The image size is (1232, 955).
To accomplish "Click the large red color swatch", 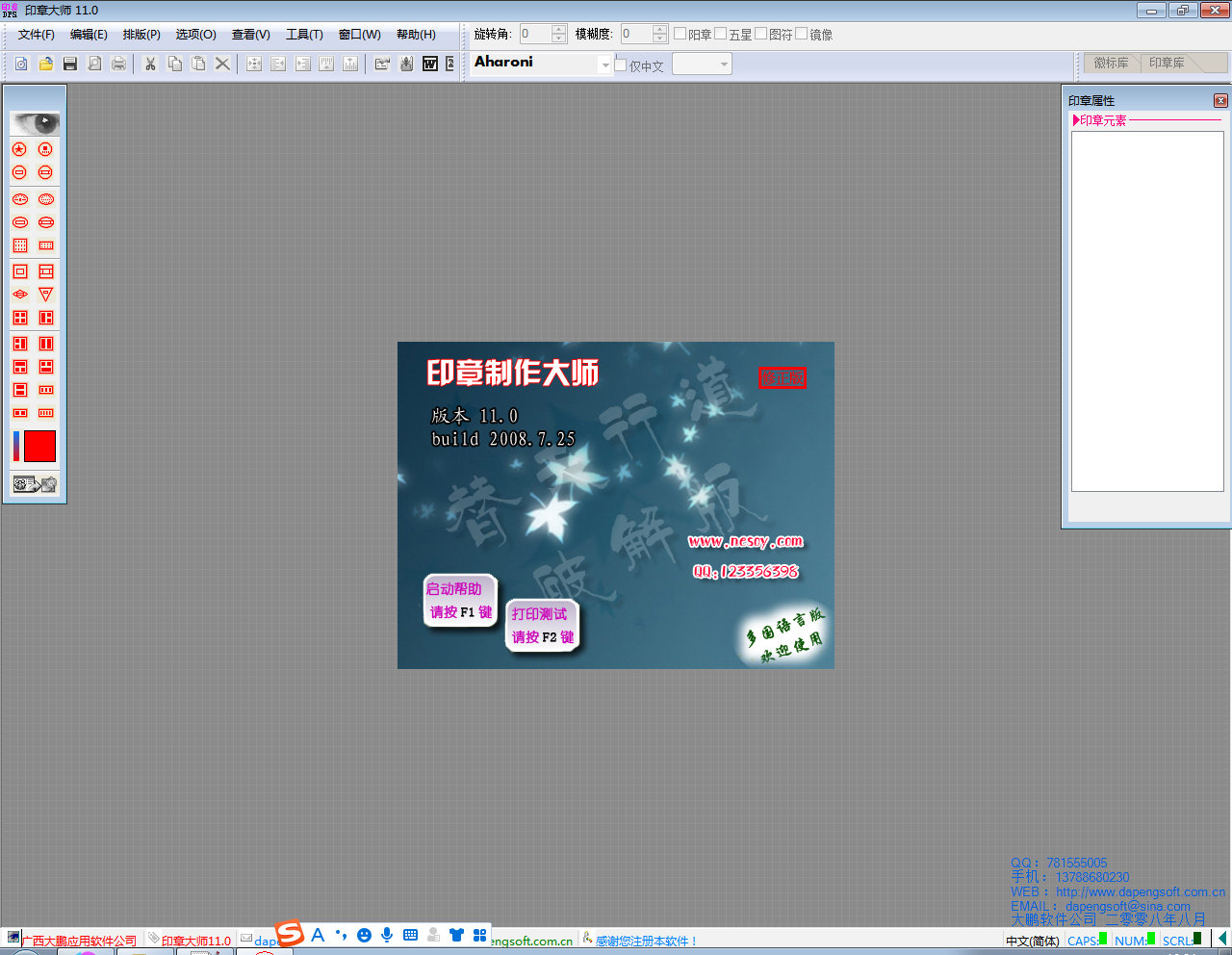I will [39, 447].
